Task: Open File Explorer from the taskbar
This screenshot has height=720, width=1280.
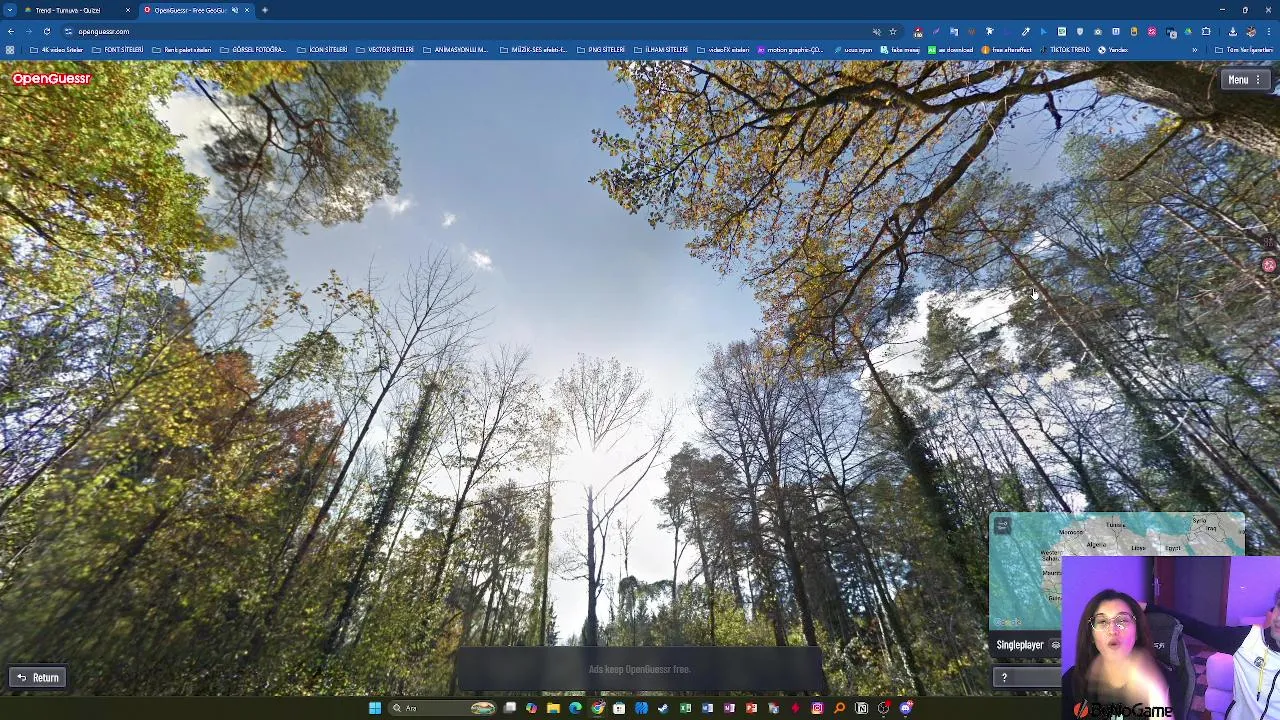Action: click(553, 708)
